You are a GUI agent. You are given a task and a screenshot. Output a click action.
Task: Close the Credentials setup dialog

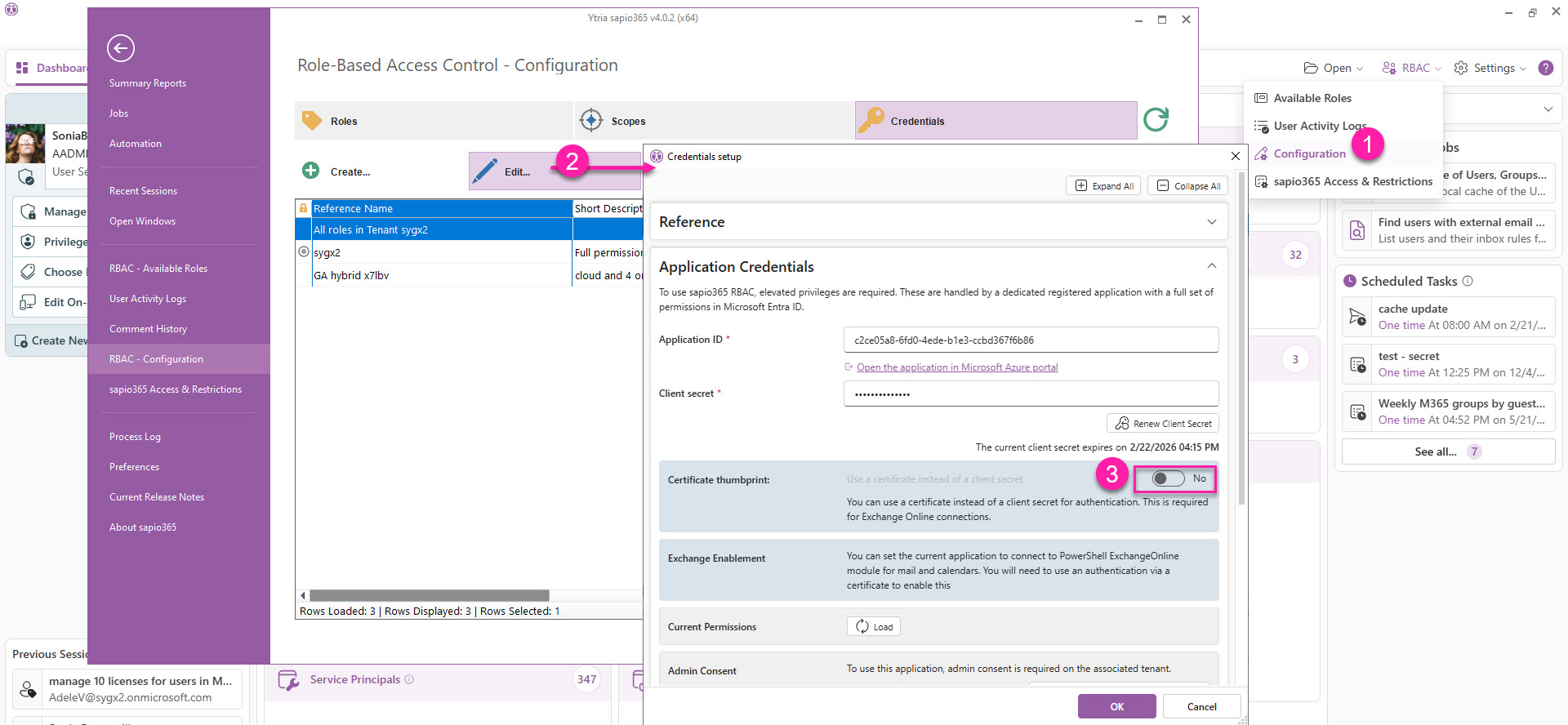[1235, 156]
